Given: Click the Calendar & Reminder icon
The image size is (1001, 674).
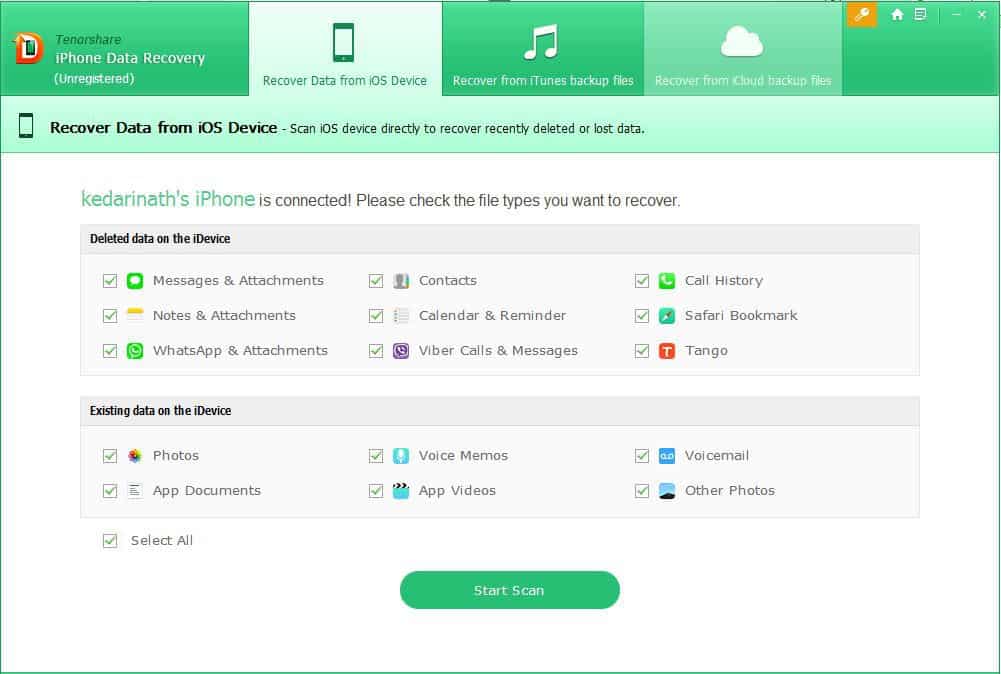Looking at the screenshot, I should click(401, 316).
